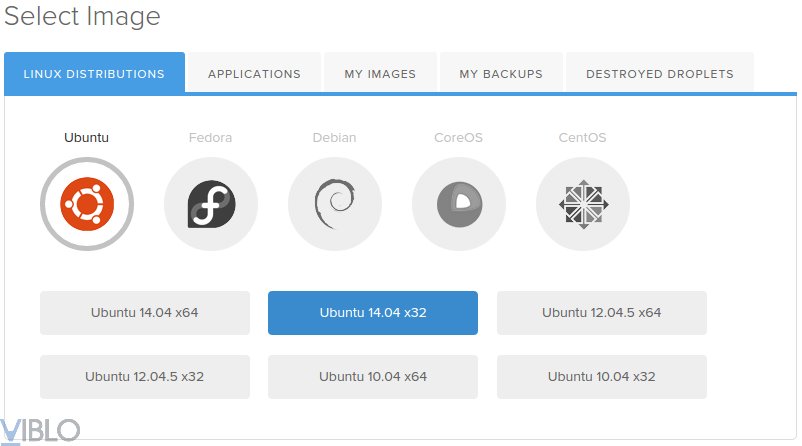
Task: Click the Viblo watermark logo
Action: (x=40, y=430)
